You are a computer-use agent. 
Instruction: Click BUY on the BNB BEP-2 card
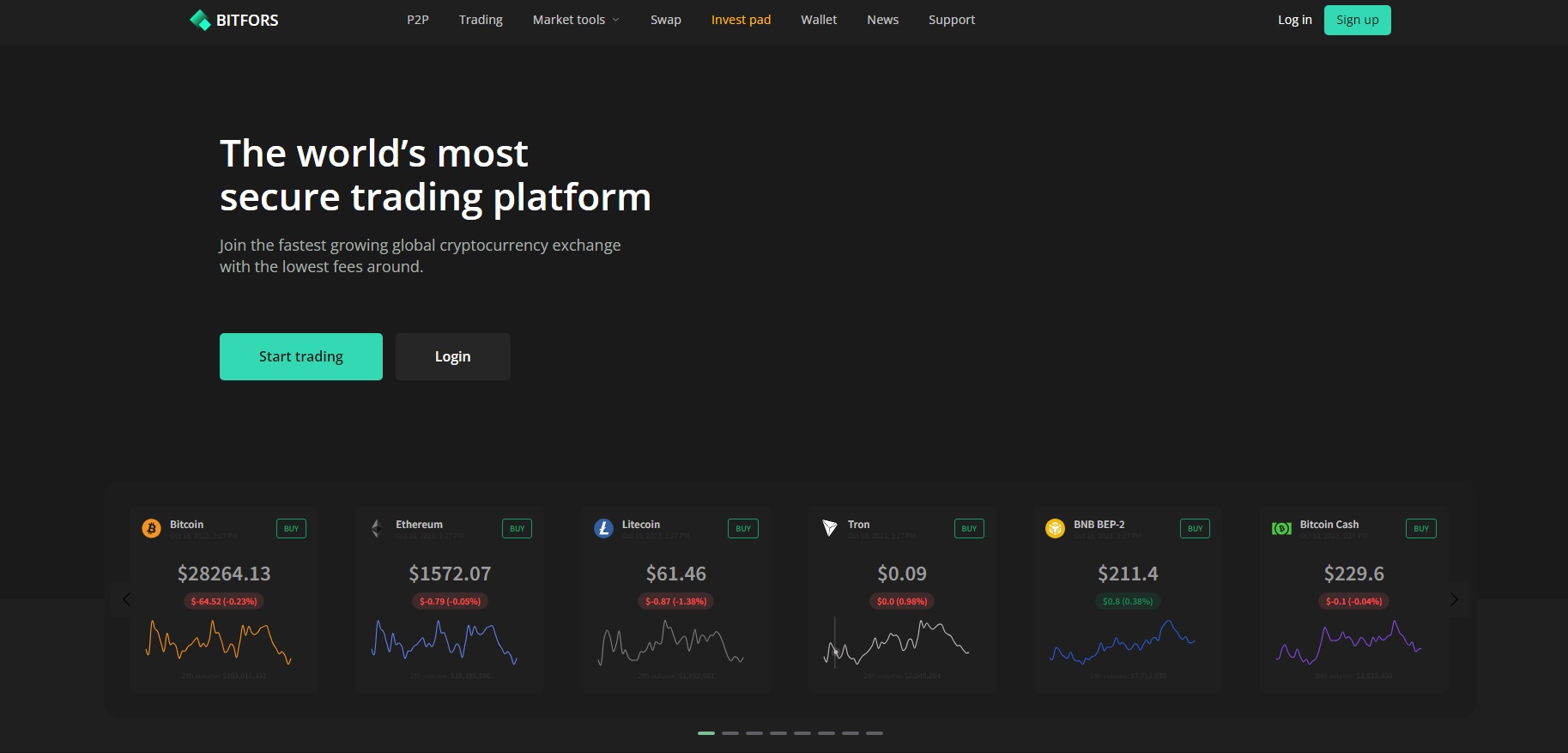coord(1195,529)
